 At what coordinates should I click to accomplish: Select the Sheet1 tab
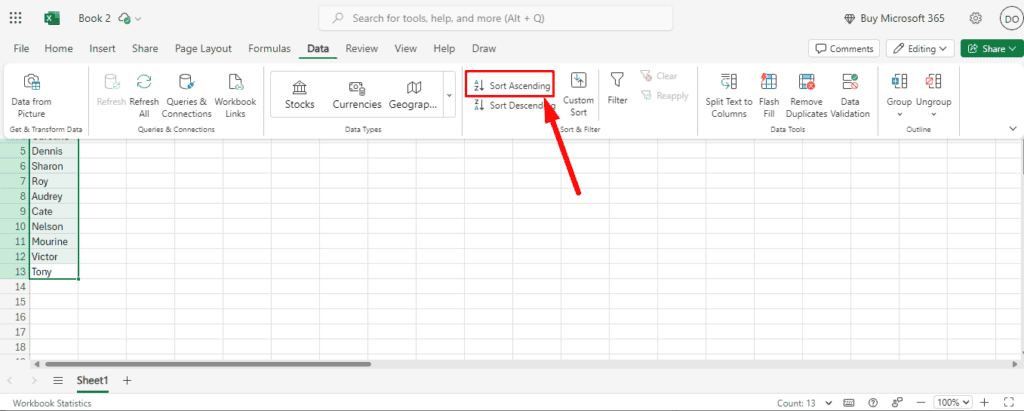click(x=92, y=380)
